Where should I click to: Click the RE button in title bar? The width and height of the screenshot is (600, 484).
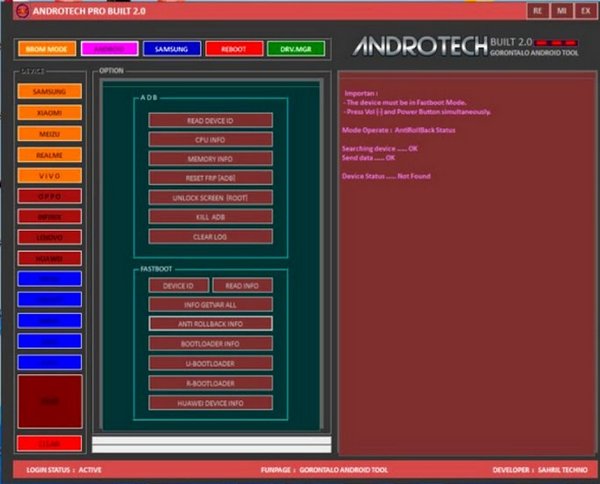(538, 11)
